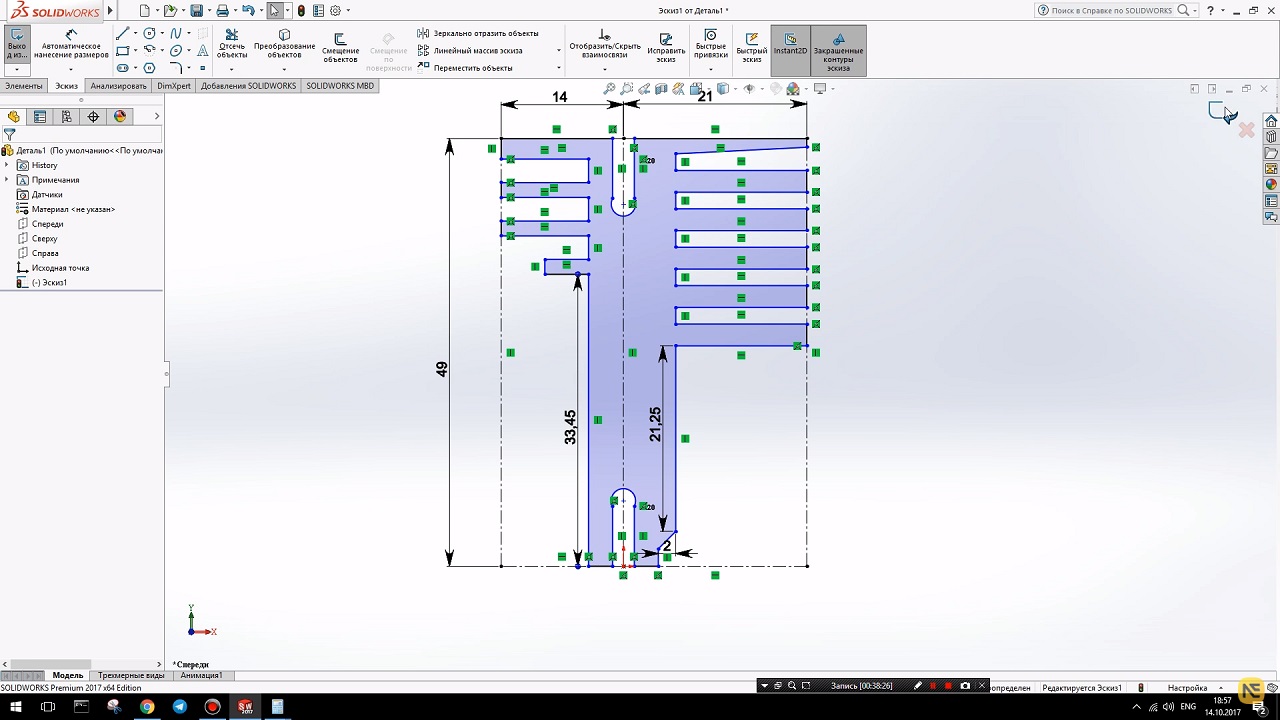Select the Rapid Sketch (Быстрый эскиз) tool
The height and width of the screenshot is (720, 1280).
coord(751,46)
